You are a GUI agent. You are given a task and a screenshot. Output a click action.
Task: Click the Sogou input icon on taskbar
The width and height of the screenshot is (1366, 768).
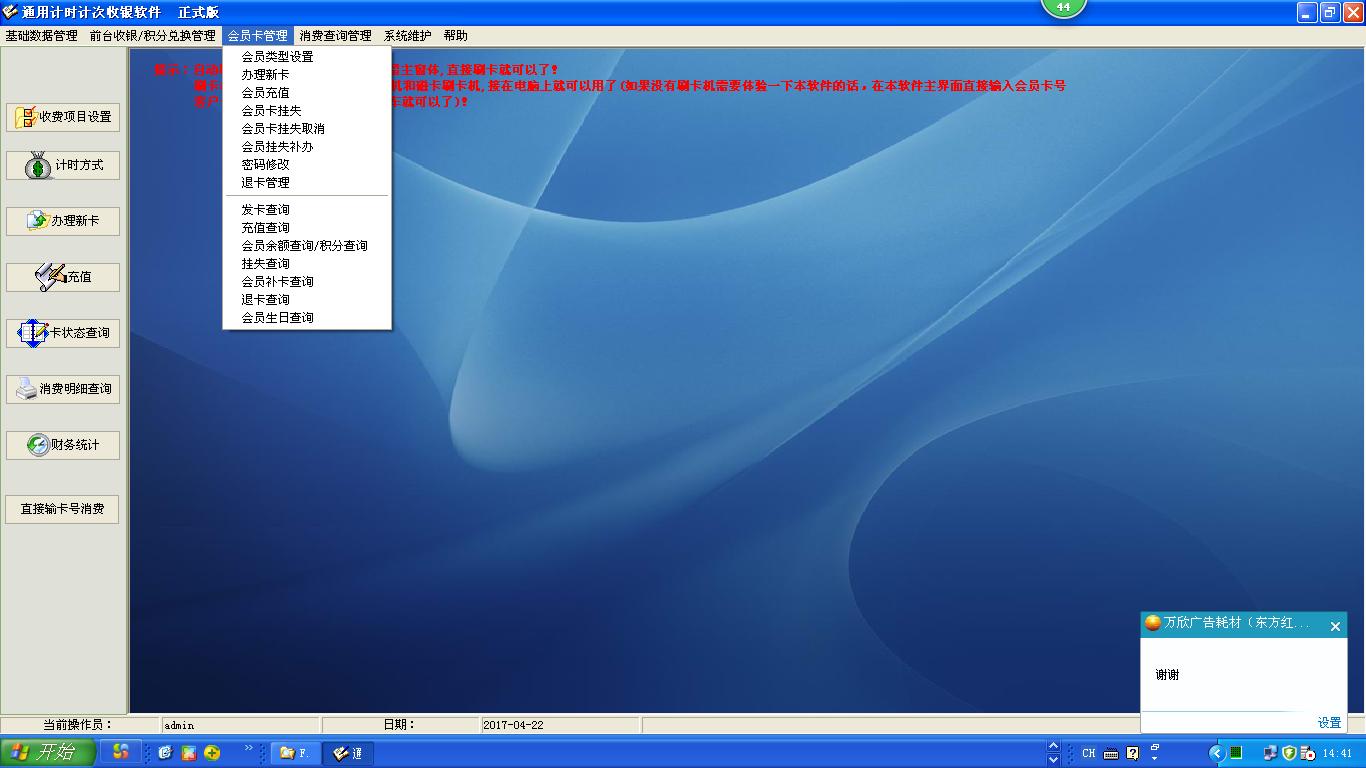120,753
